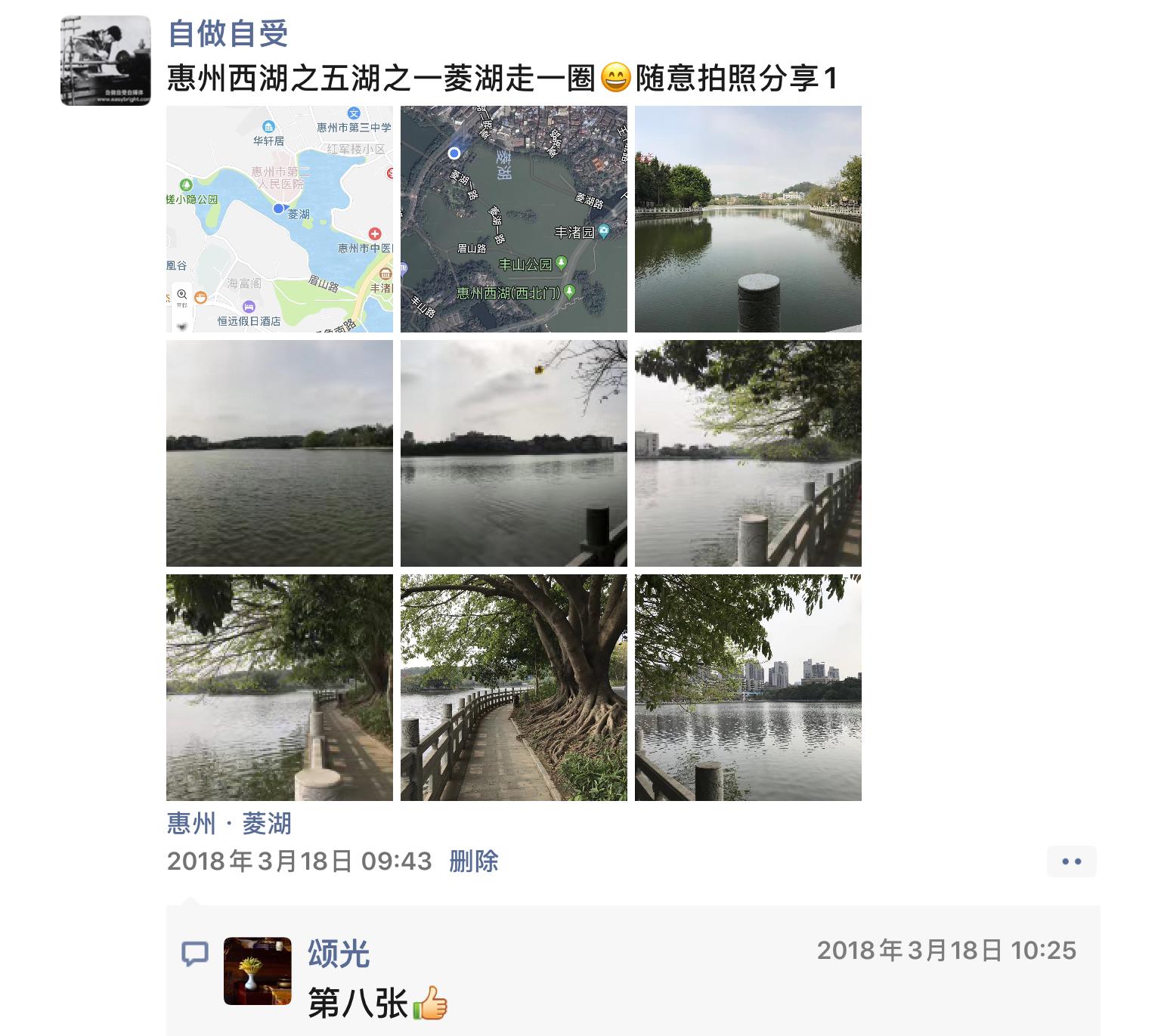Open the fourth photo of open lake water

coord(280,453)
